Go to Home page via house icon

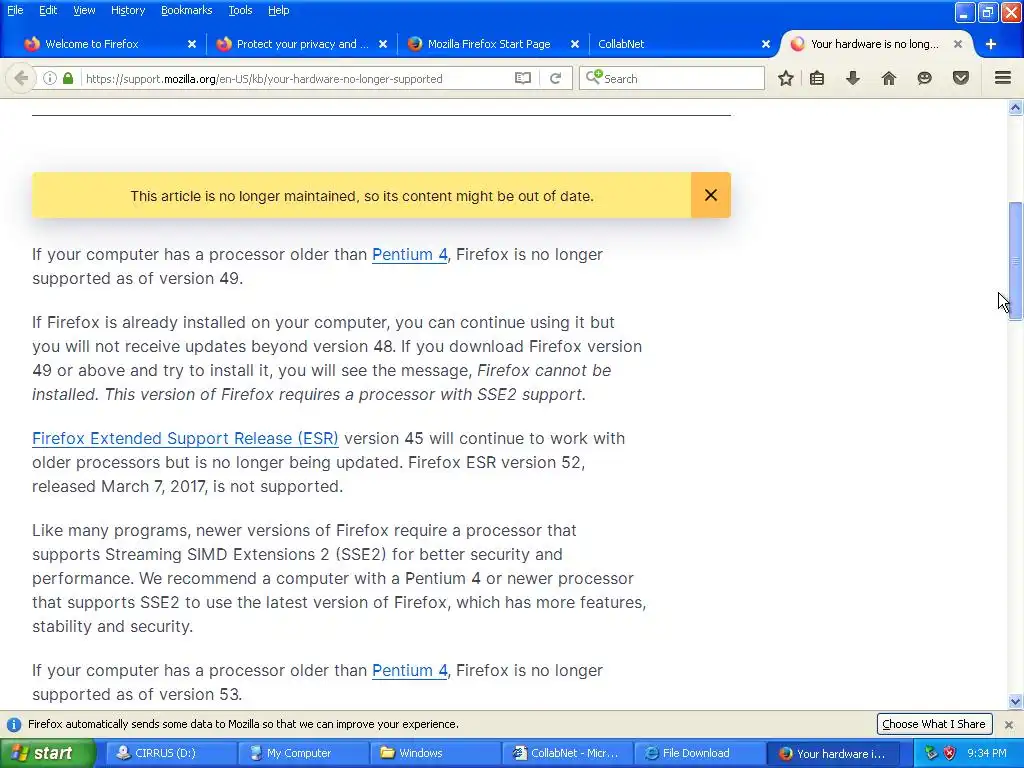(889, 78)
